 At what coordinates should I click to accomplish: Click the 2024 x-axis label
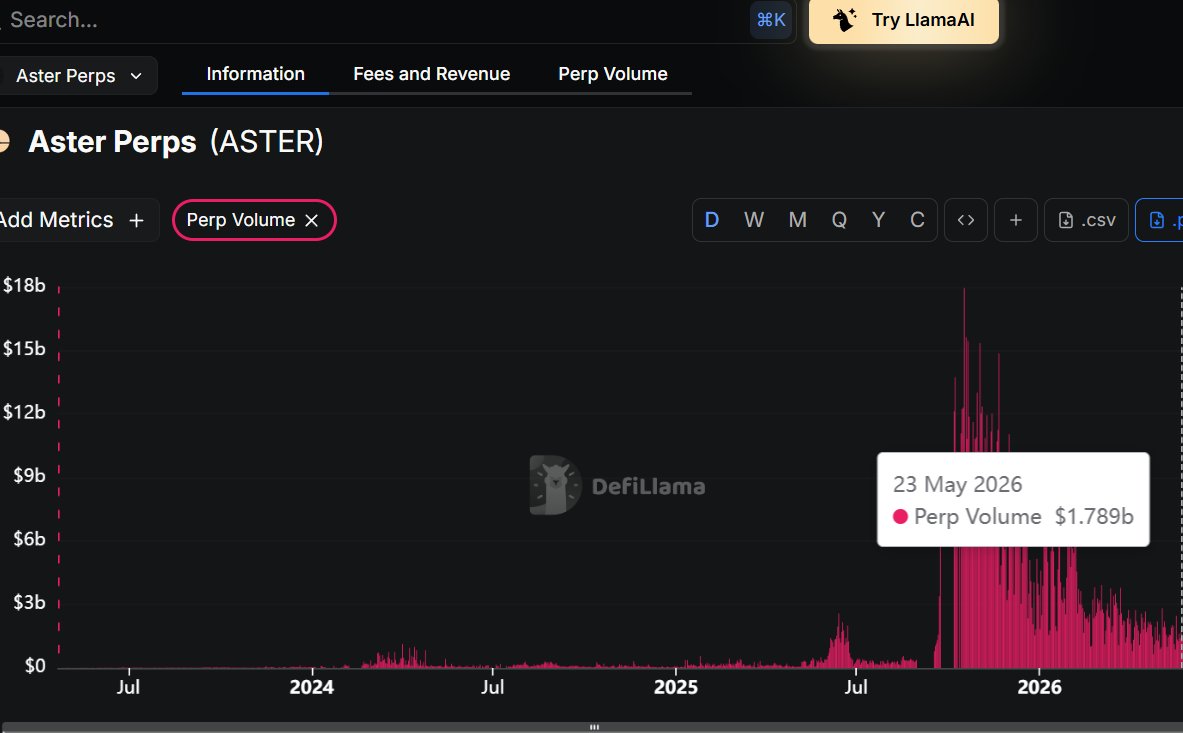point(312,687)
